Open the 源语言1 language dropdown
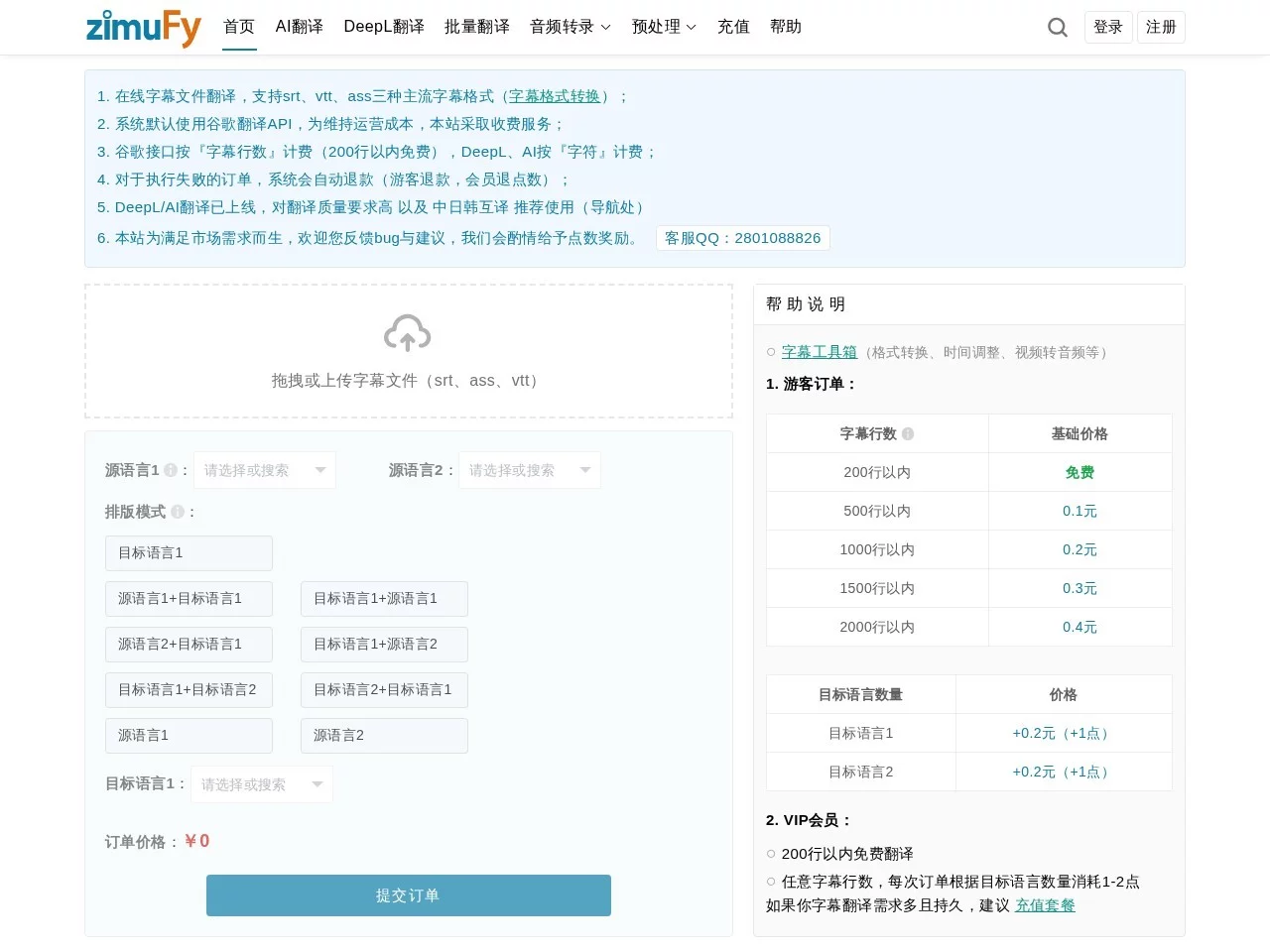The height and width of the screenshot is (952, 1270). [x=265, y=470]
